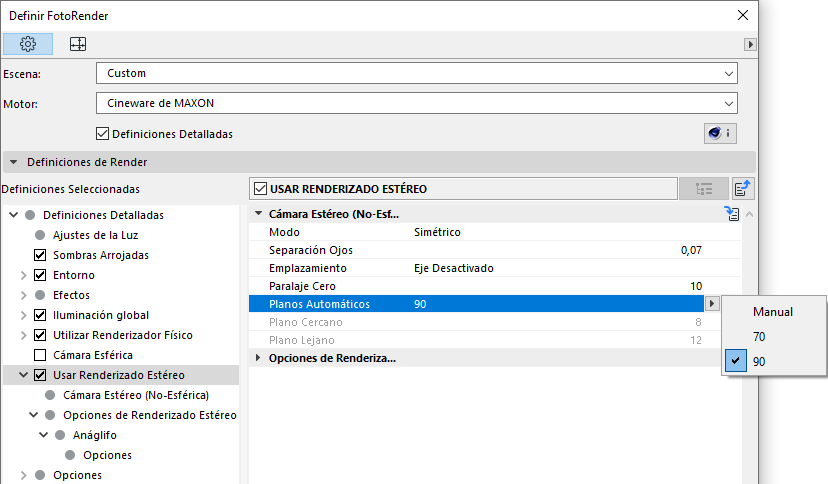Open the Escena dropdown showing Custom
The width and height of the screenshot is (828, 484).
coord(417,73)
